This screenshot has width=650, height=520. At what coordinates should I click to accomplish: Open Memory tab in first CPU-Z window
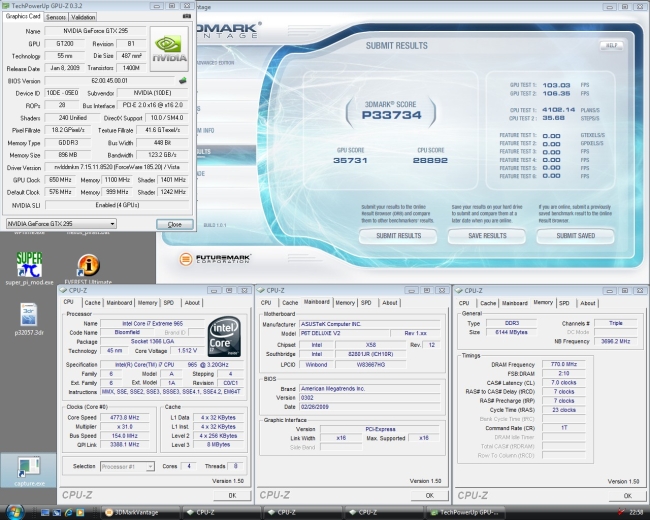tap(148, 303)
